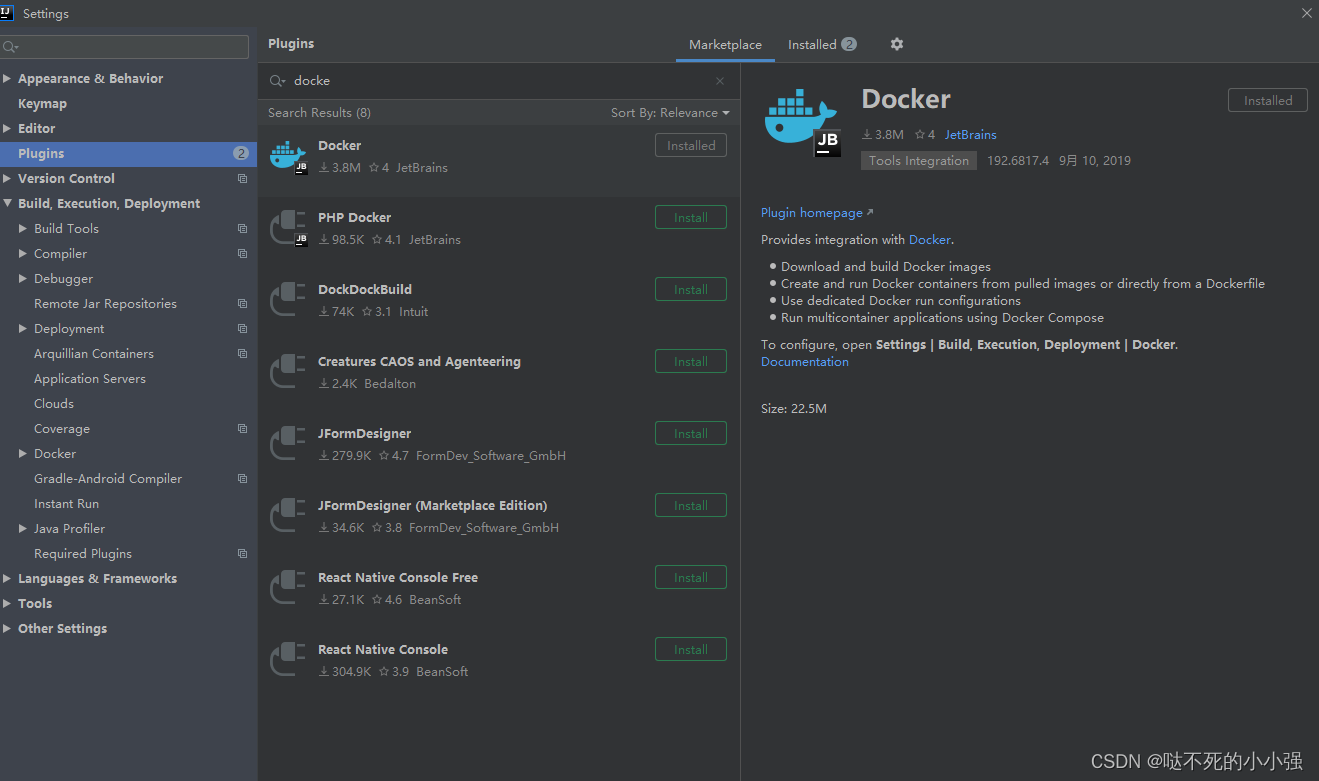Click the React Native Console Free plugin icon

288,589
